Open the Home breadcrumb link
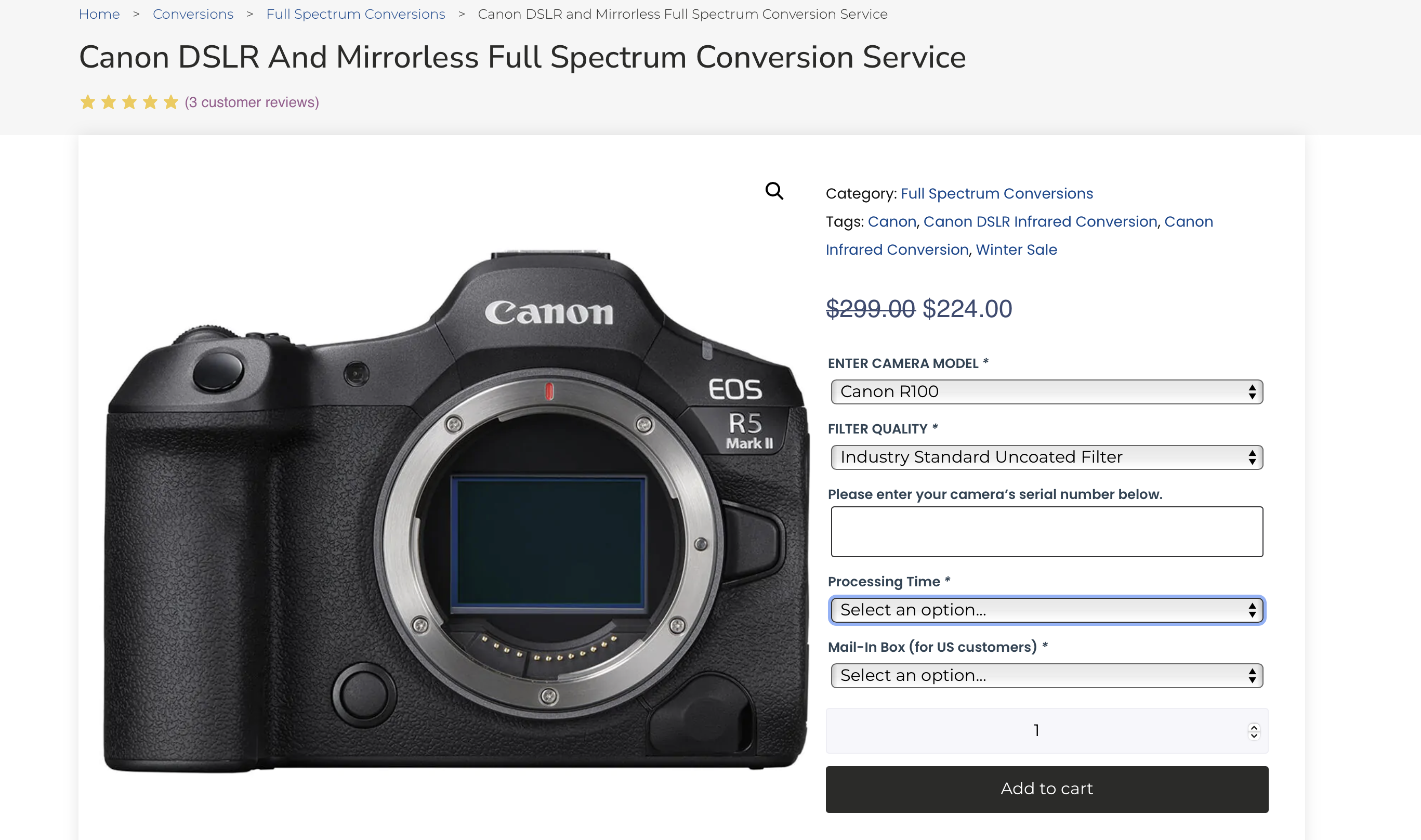The height and width of the screenshot is (840, 1421). coord(100,14)
